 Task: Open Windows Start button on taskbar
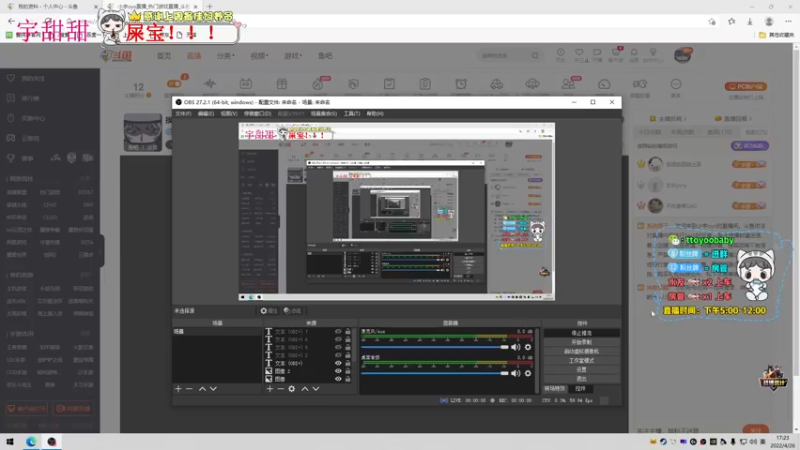[x=10, y=442]
